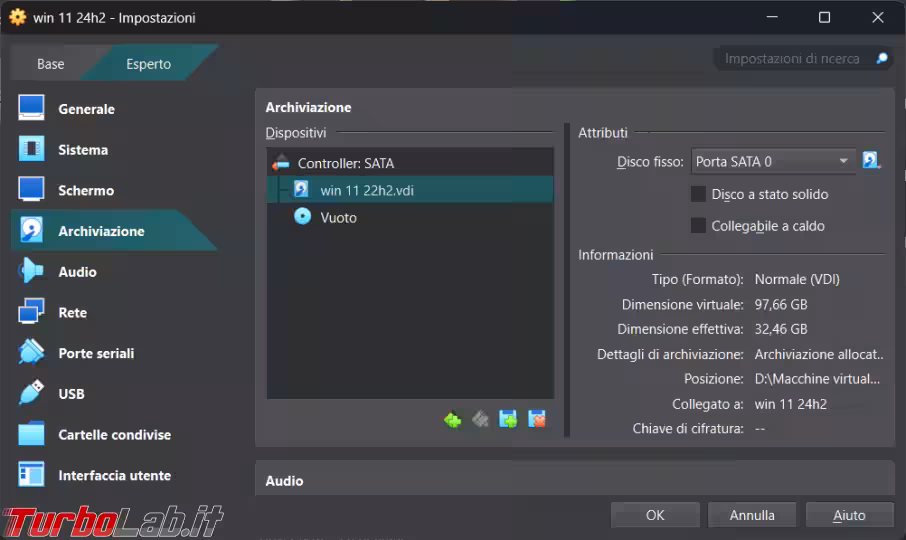This screenshot has width=906, height=540.
Task: Click the Schermo display icon
Action: (31, 189)
